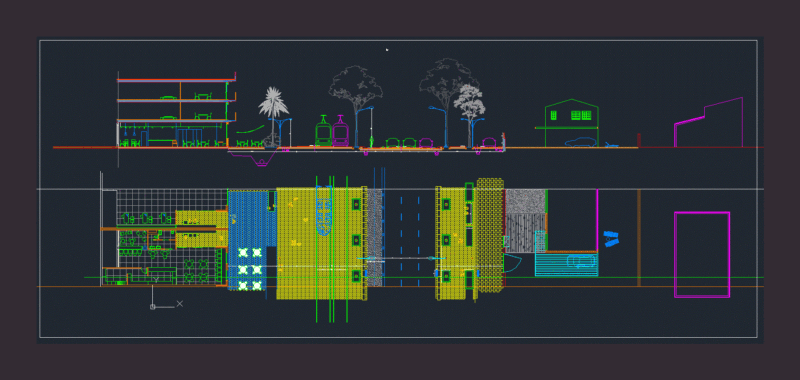The image size is (800, 380).
Task: Select the magenta vertical line in plan view
Action: point(597,220)
